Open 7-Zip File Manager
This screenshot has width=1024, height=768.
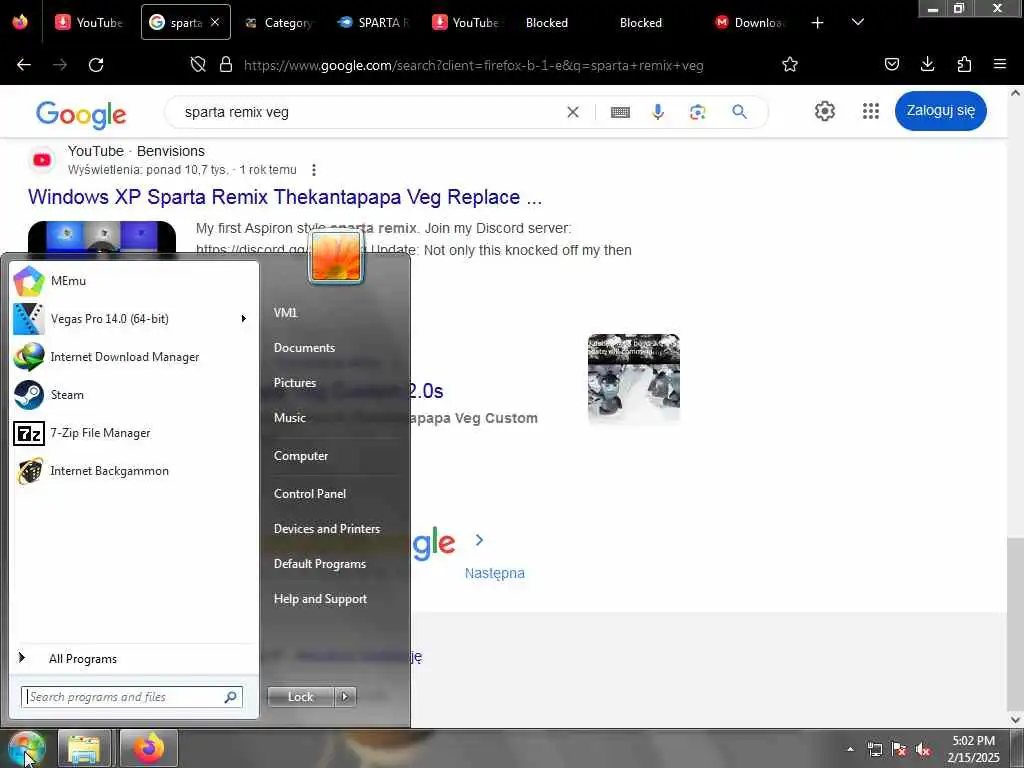(x=134, y=432)
